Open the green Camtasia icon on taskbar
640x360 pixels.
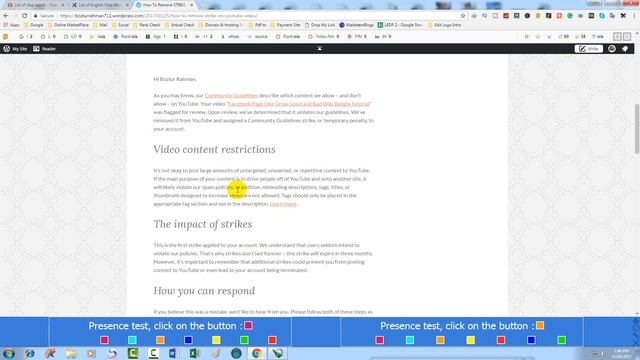[x=133, y=353]
